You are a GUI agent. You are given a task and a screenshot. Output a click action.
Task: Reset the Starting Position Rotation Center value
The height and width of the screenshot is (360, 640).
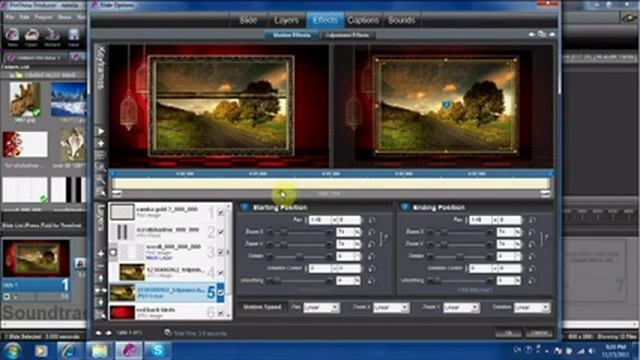(371, 269)
